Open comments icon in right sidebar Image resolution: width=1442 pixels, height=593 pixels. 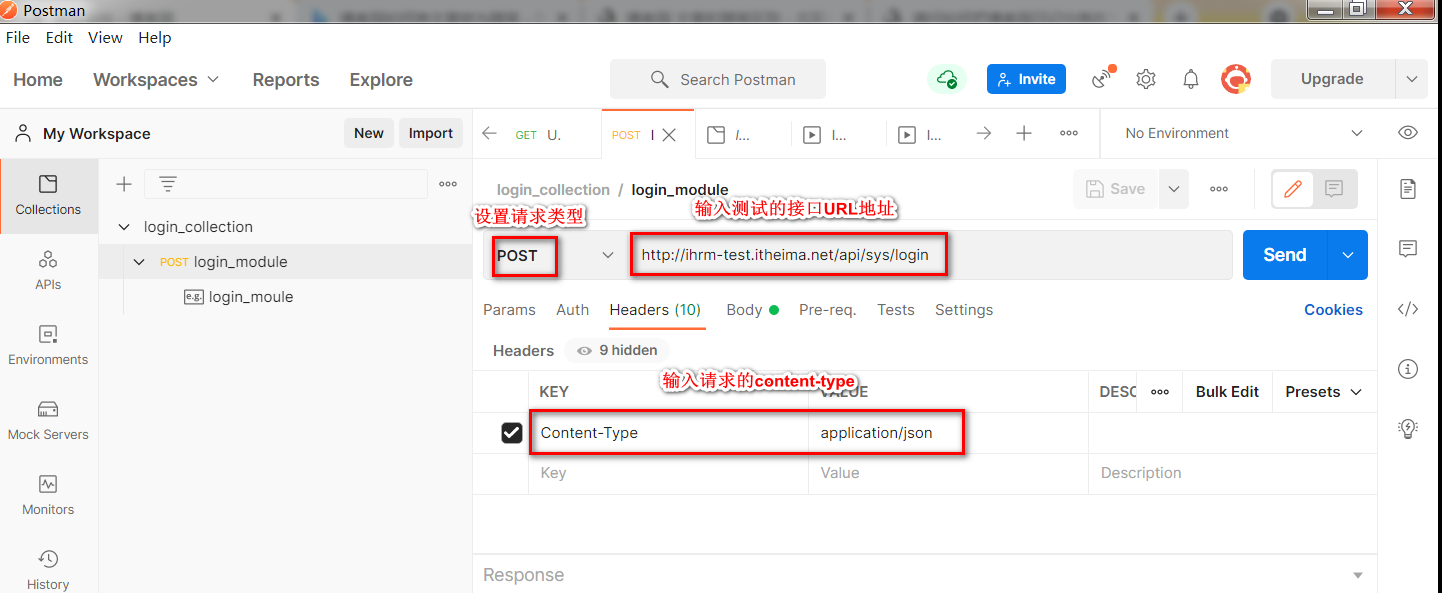tap(1408, 249)
